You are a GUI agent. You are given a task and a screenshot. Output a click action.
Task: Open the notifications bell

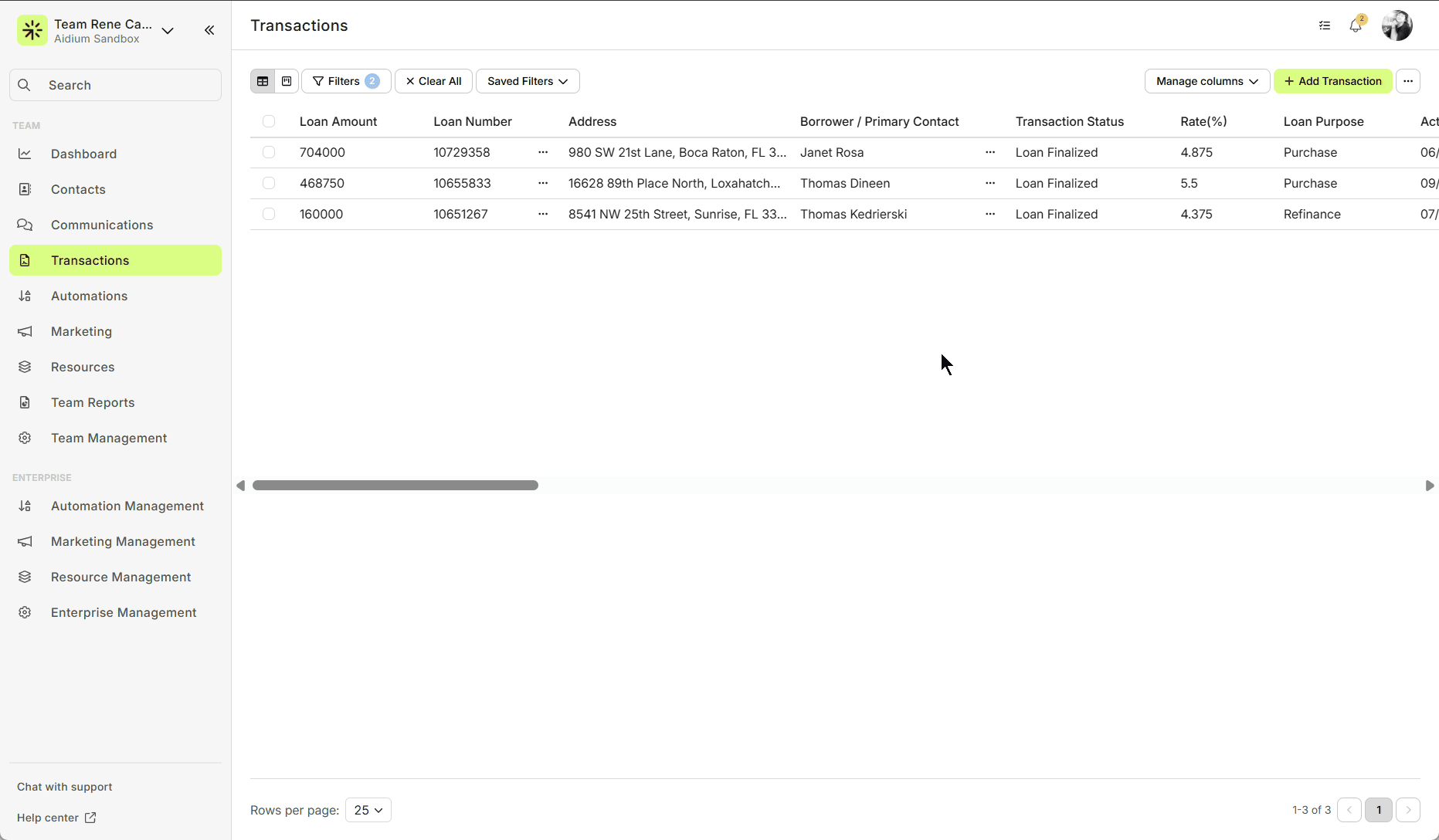coord(1356,25)
